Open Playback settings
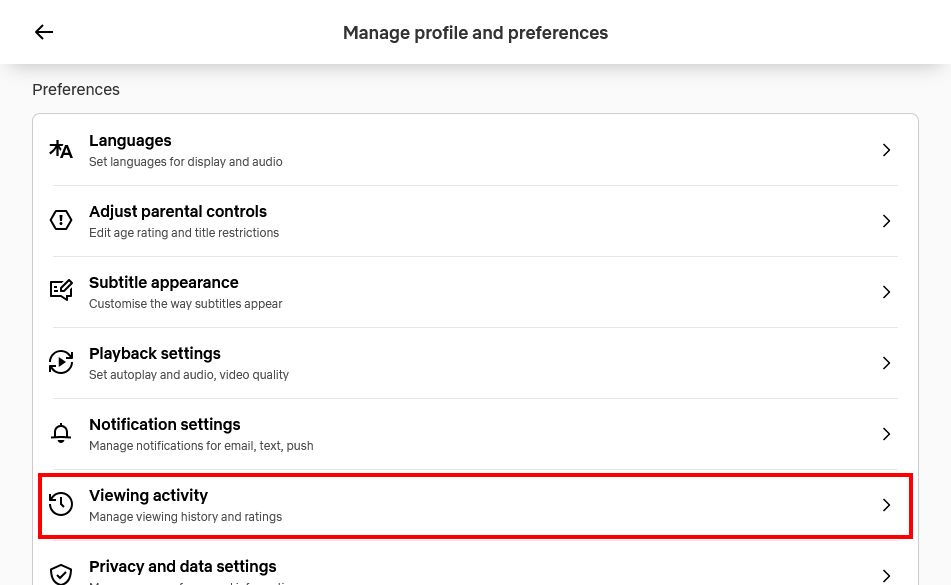This screenshot has height=585, width=951. point(475,363)
